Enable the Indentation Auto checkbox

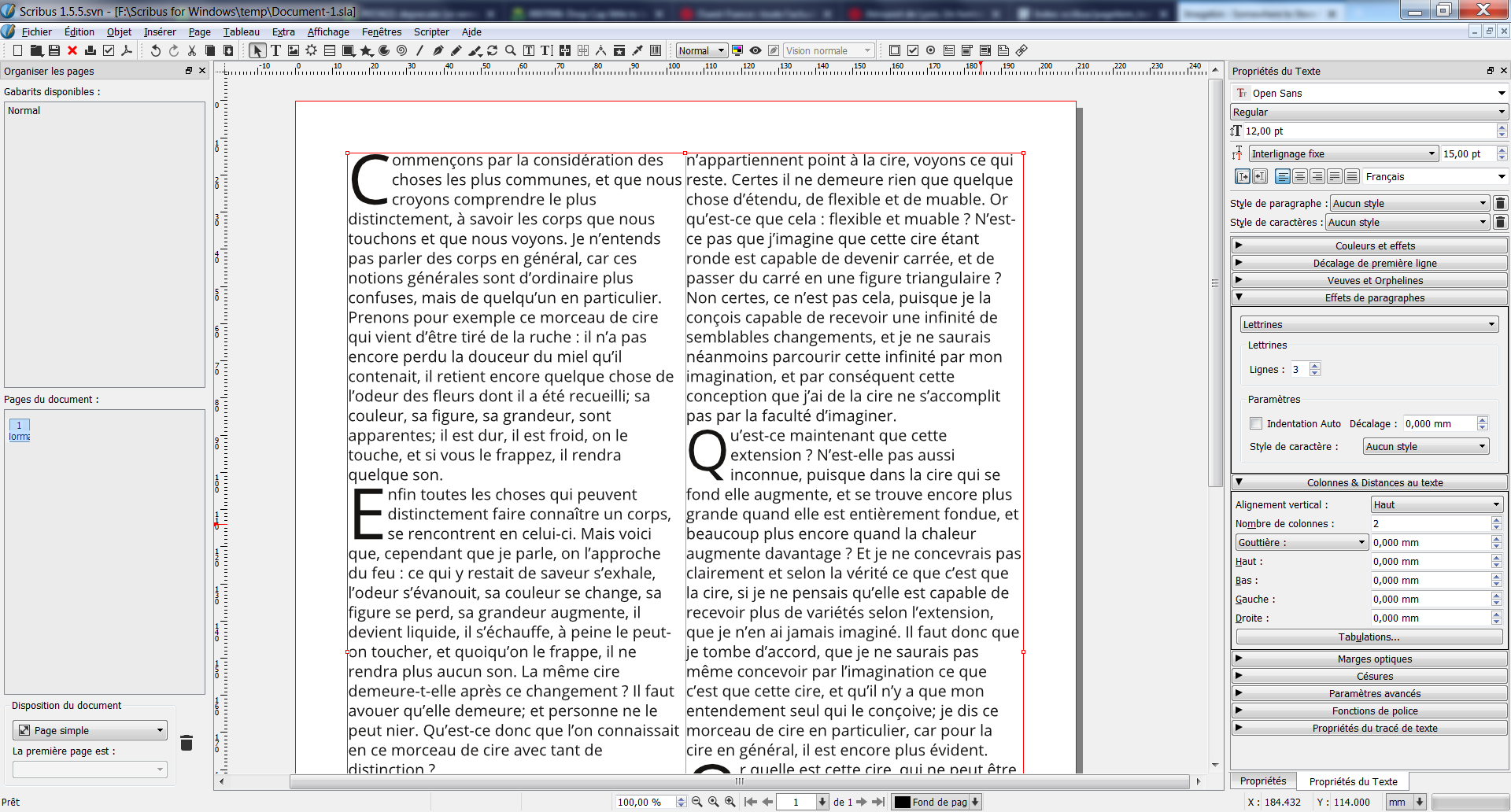click(x=1256, y=423)
